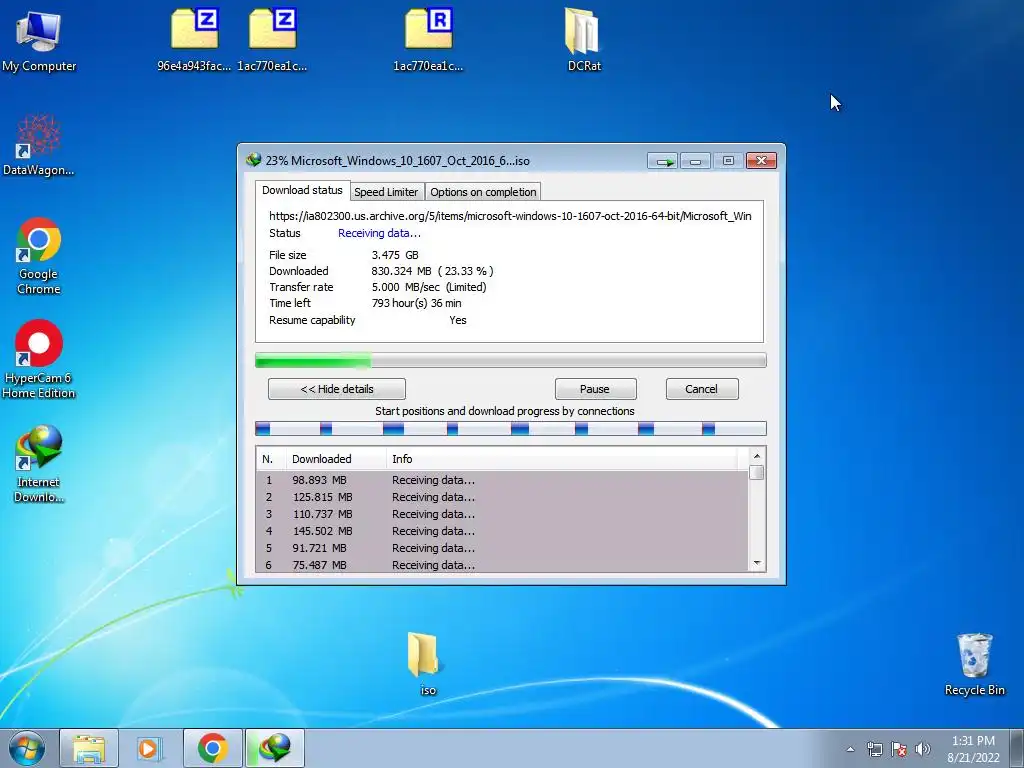Click the N. column header
The width and height of the screenshot is (1024, 768).
270,458
